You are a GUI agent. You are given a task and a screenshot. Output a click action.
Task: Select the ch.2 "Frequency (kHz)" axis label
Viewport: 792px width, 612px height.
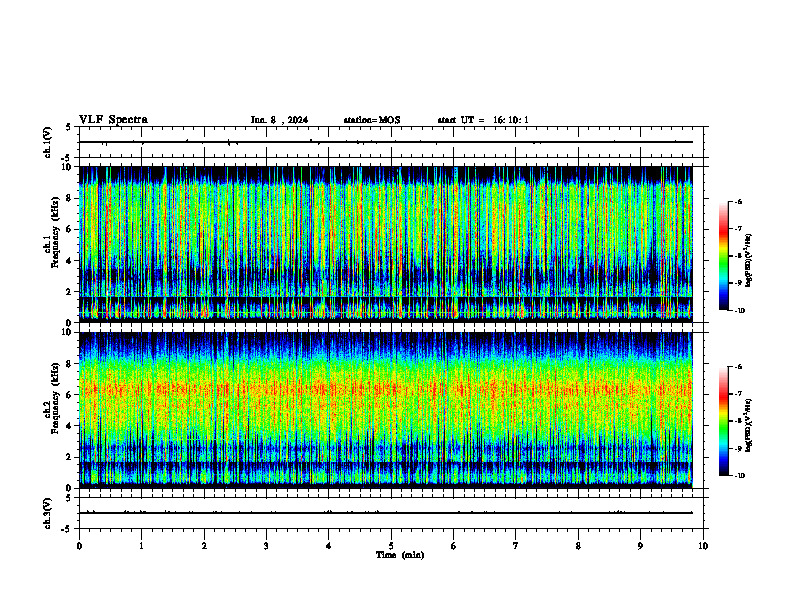tap(55, 398)
